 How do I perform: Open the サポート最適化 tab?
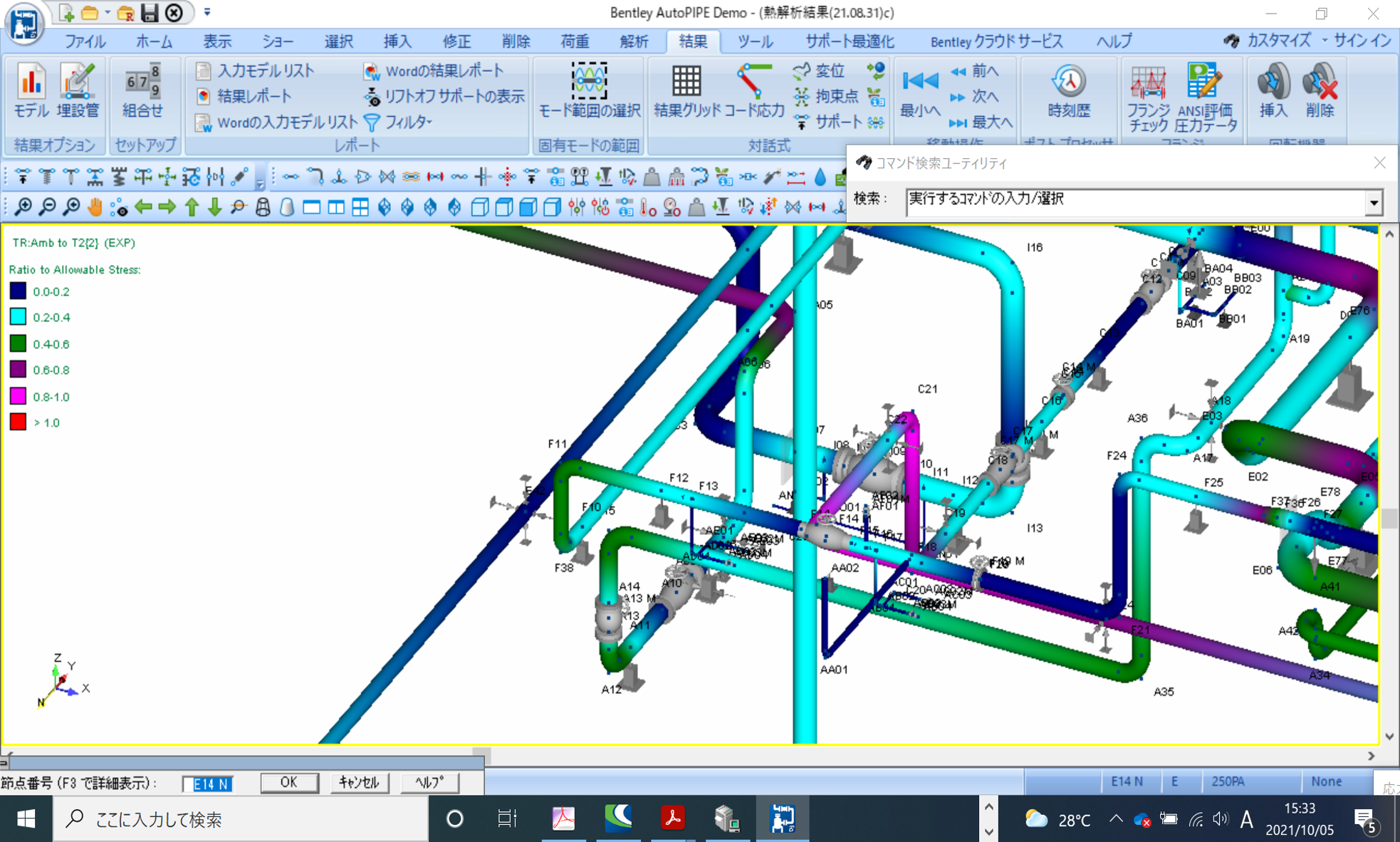click(850, 41)
